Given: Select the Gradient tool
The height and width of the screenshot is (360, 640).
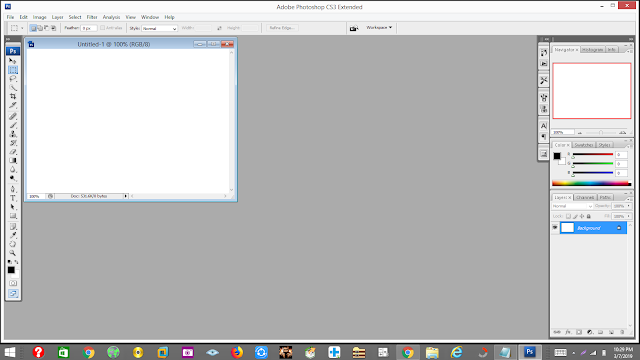Looking at the screenshot, I should pyautogui.click(x=13, y=161).
